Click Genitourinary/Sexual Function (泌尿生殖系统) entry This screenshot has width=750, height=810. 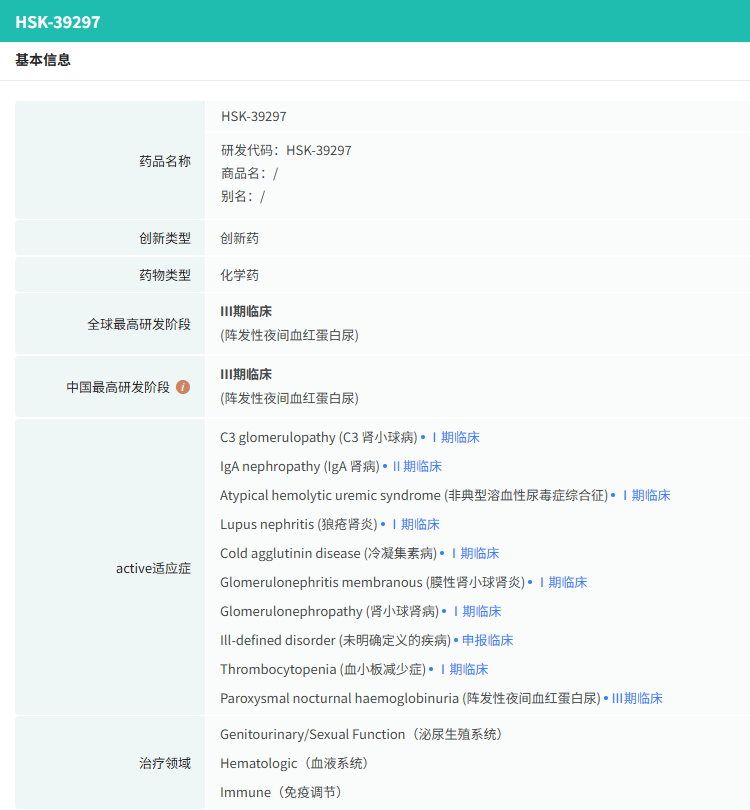tap(362, 734)
